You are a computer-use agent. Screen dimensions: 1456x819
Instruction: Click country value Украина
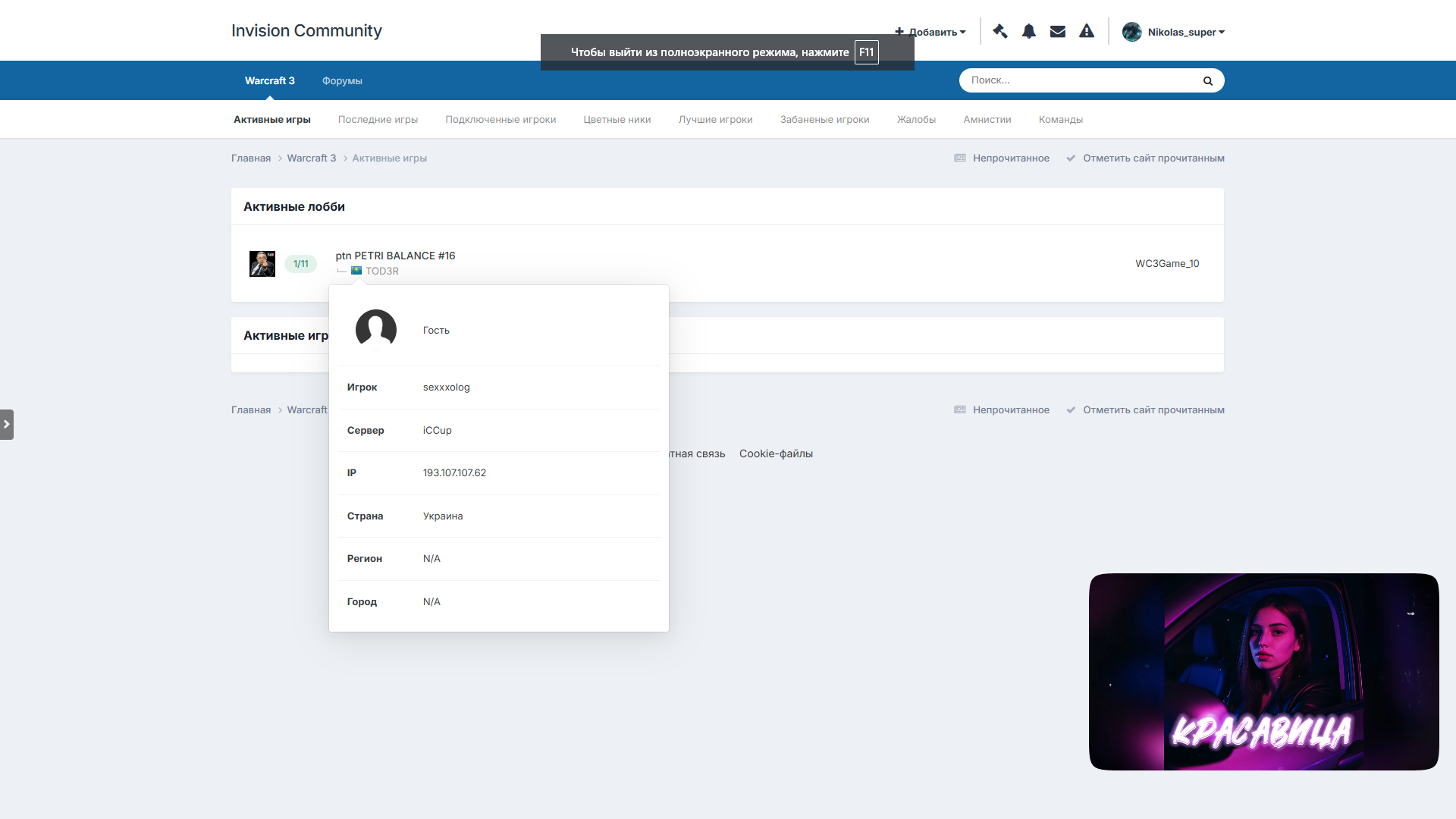pyautogui.click(x=443, y=516)
